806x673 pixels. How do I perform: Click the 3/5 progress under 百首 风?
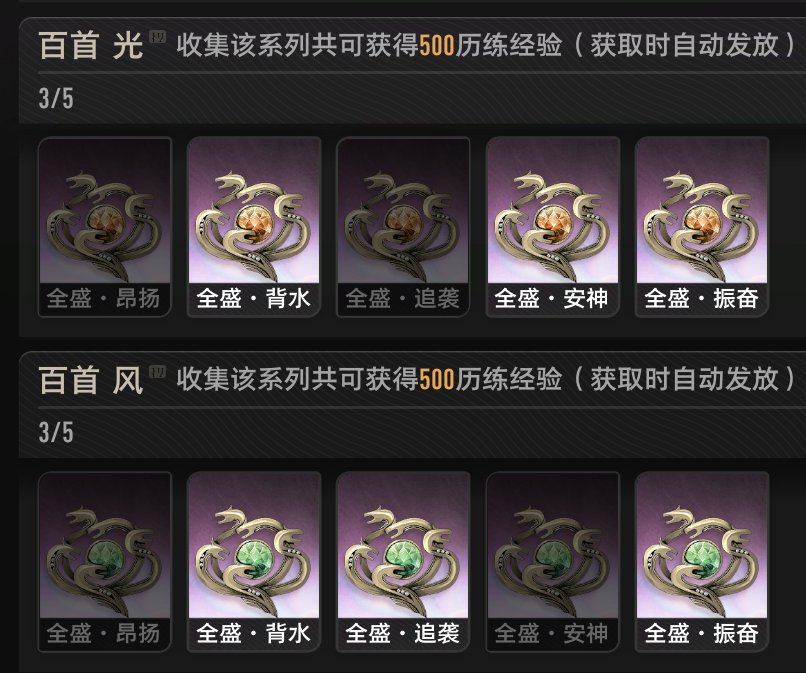point(56,432)
